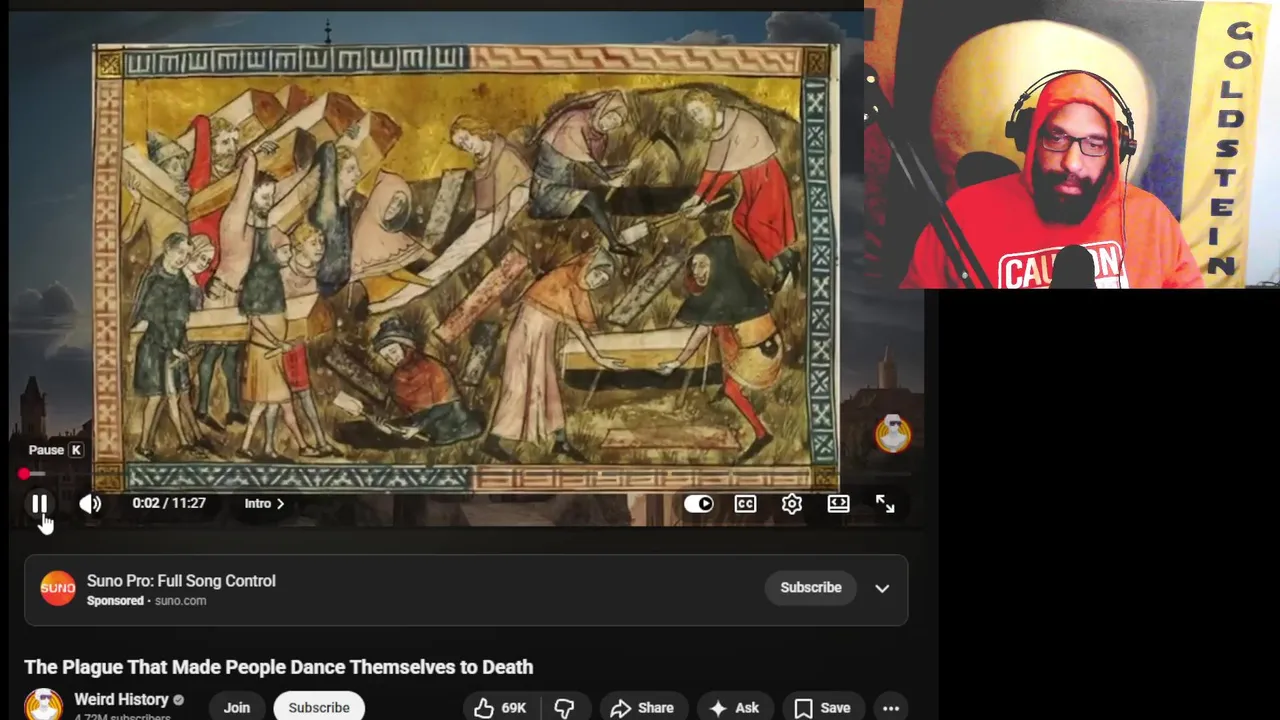Click the video timestamp 0:02 / 11:27
Image resolution: width=1280 pixels, height=720 pixels.
[x=169, y=503]
